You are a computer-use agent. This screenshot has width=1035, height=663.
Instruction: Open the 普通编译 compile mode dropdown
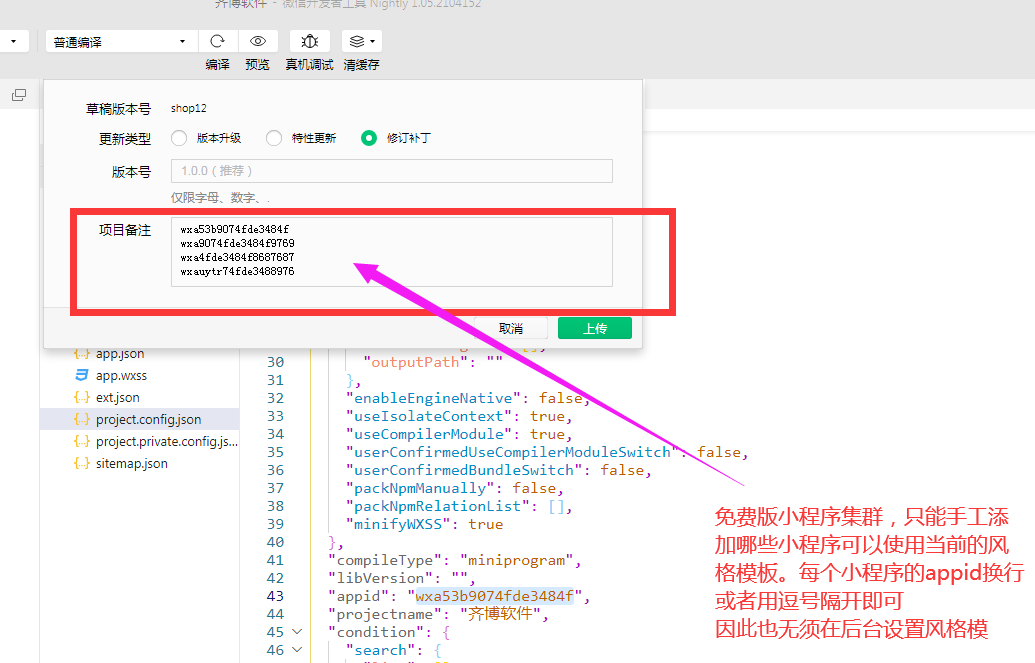point(119,42)
